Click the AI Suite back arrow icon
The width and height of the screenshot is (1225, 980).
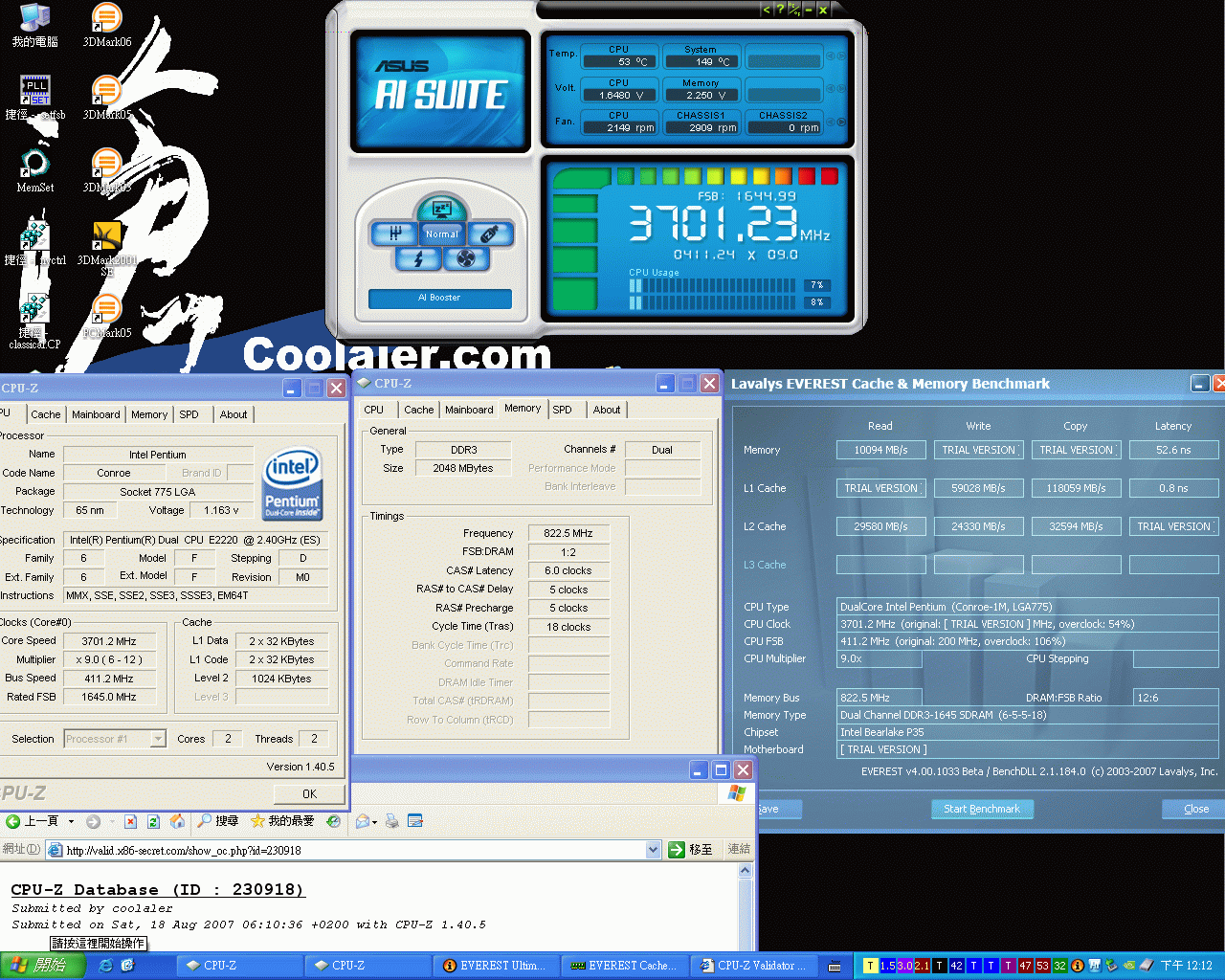(766, 10)
